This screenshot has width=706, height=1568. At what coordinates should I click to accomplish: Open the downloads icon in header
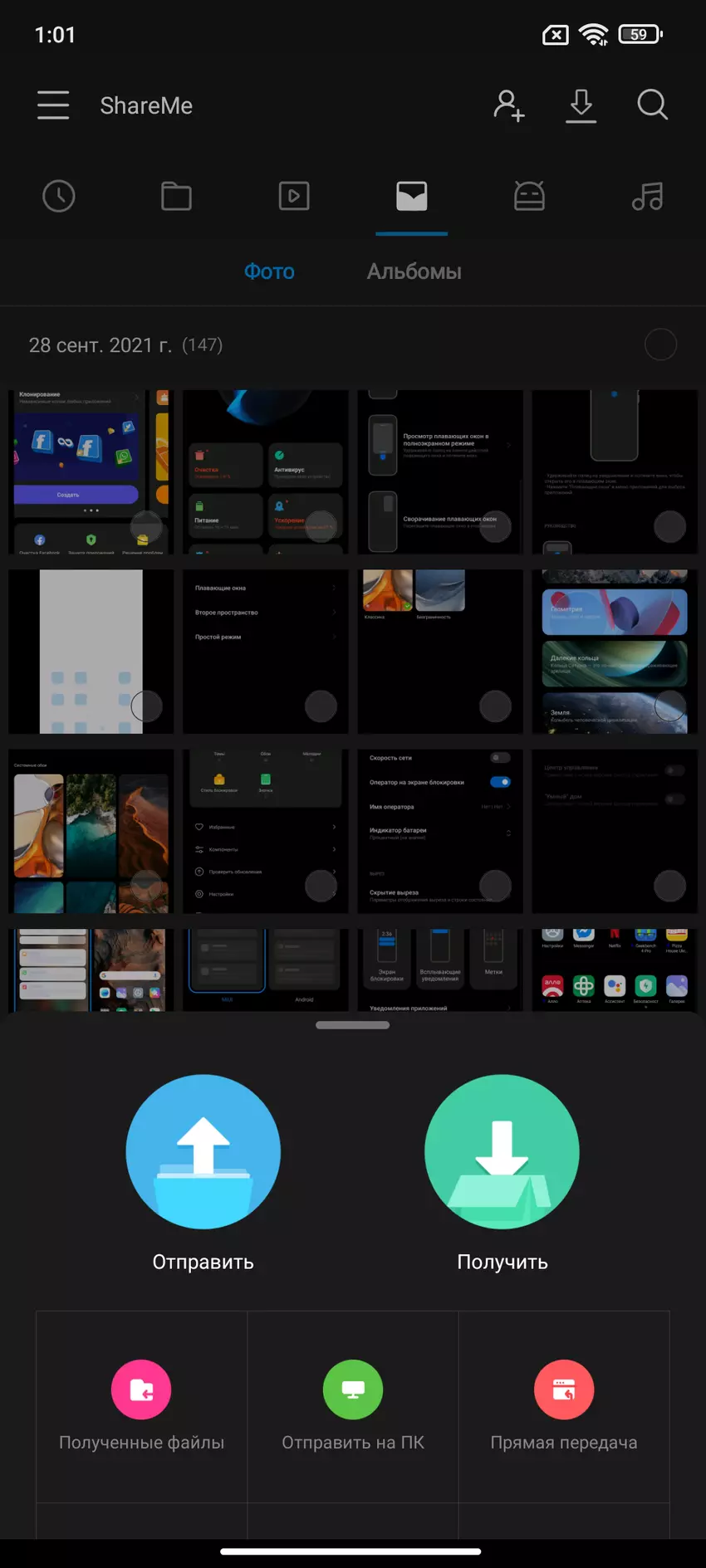click(x=581, y=105)
